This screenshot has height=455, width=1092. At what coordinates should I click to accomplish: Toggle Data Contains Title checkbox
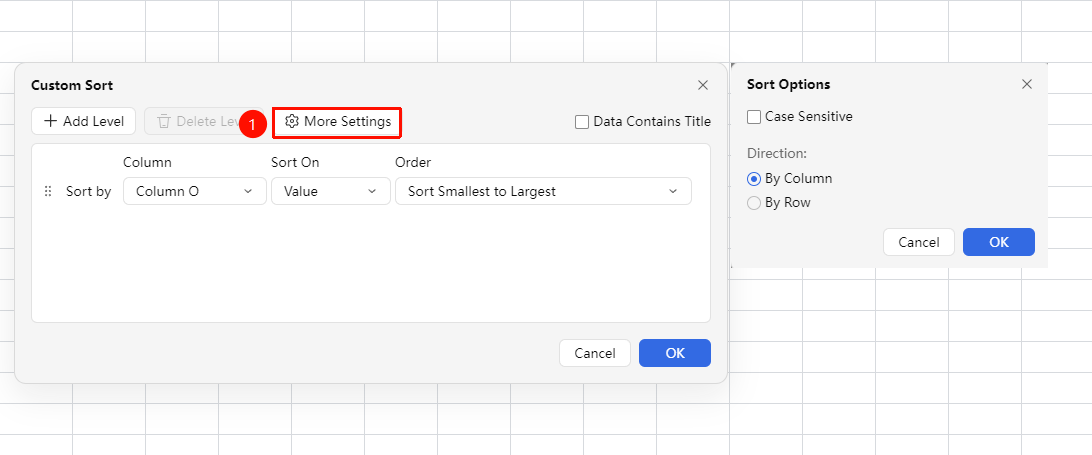click(582, 122)
